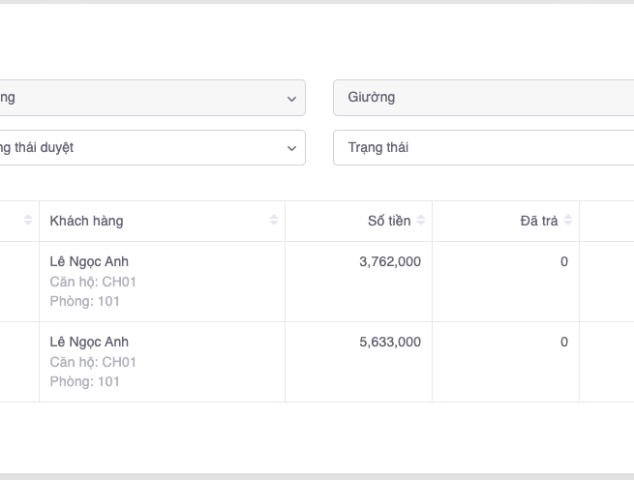The width and height of the screenshot is (634, 480).
Task: Click the Khách hàng column header
Action: click(87, 221)
